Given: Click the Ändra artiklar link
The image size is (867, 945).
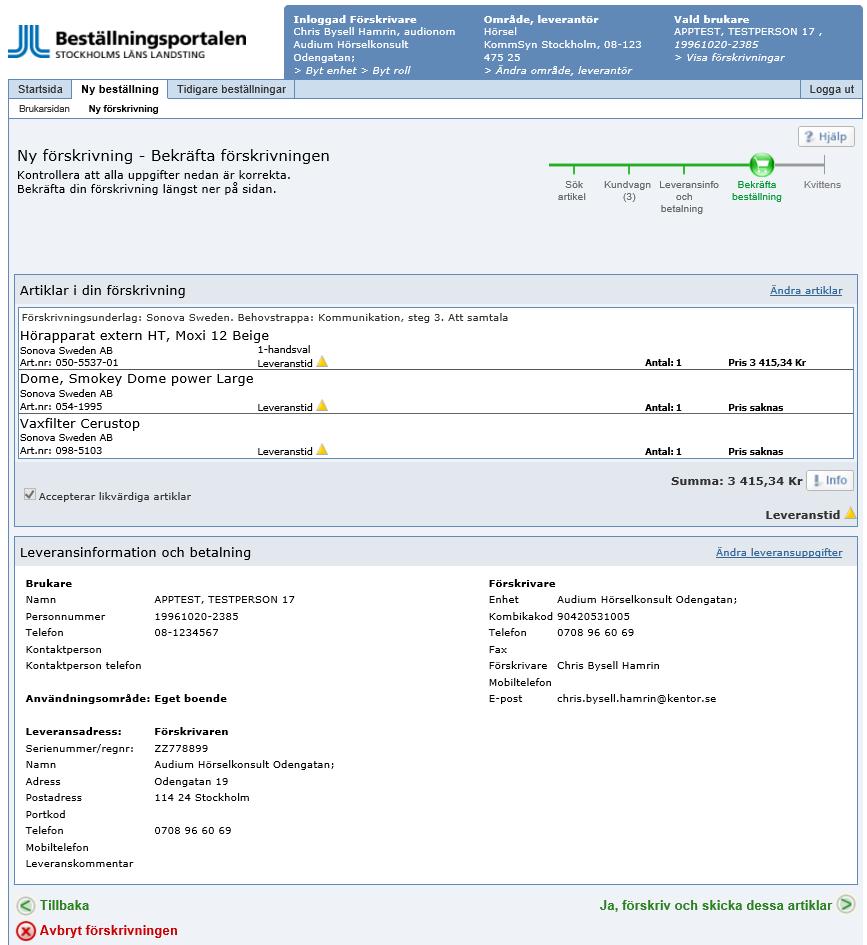Looking at the screenshot, I should (x=806, y=290).
